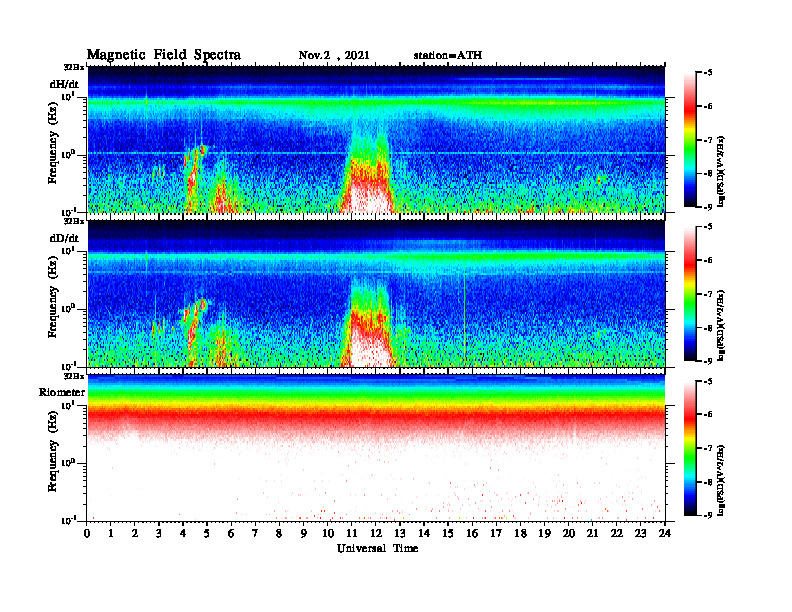792x612 pixels.
Task: Click the color bar beside the Riometer panel
Action: pos(690,448)
